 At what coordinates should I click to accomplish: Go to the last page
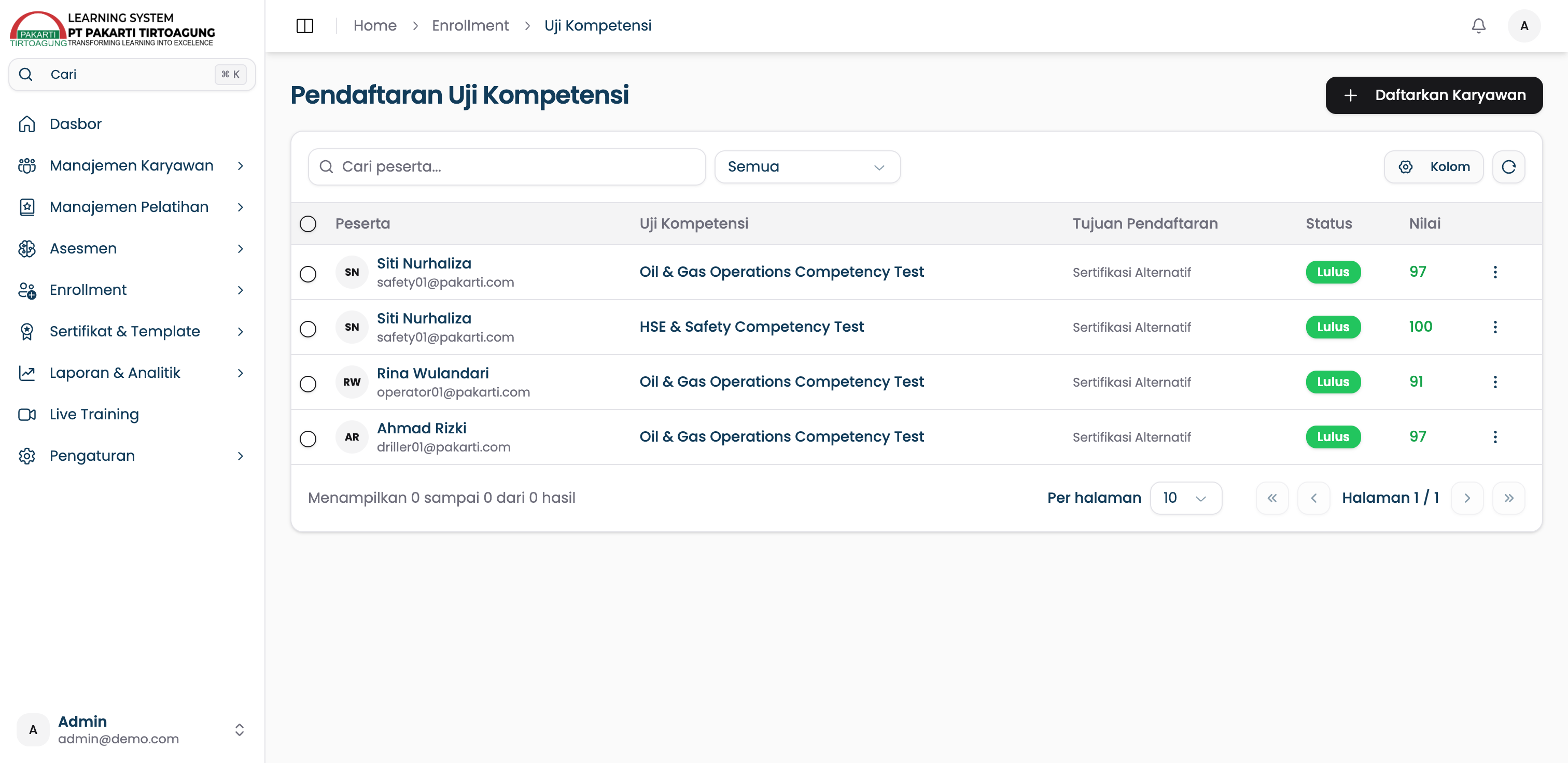[x=1508, y=498]
